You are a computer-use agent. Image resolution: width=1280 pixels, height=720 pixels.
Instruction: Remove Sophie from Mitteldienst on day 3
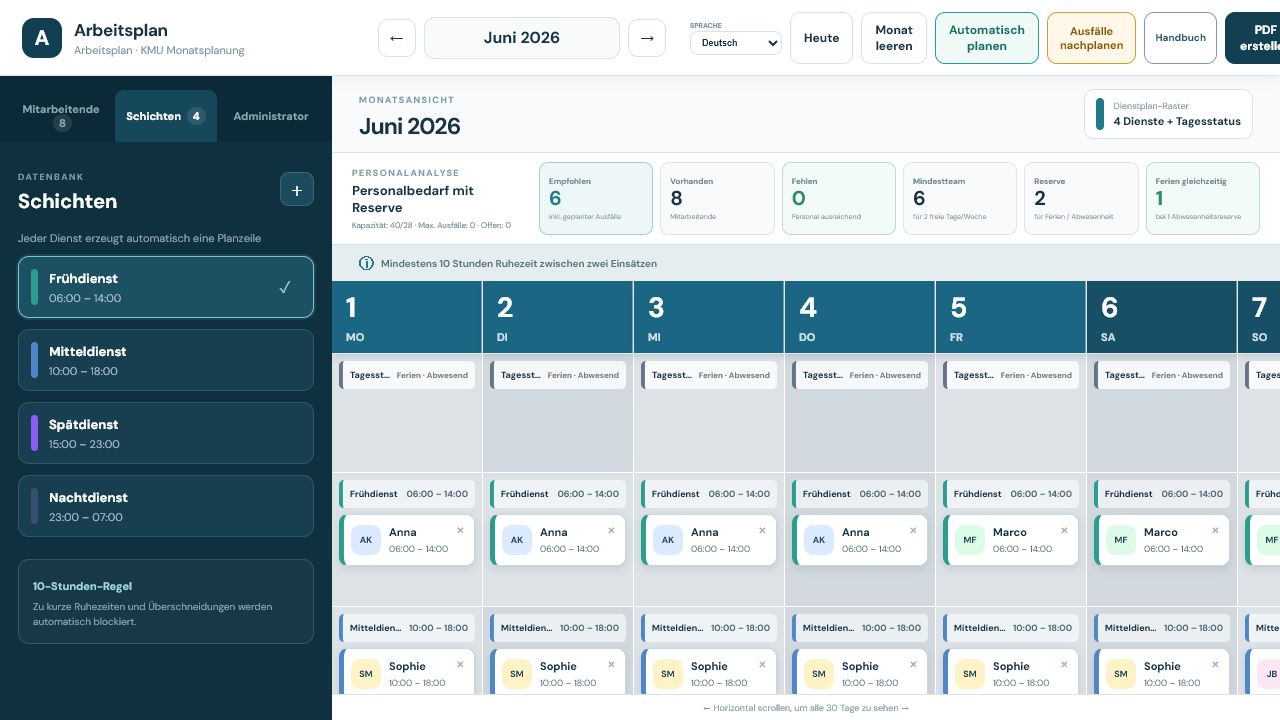pyautogui.click(x=762, y=665)
